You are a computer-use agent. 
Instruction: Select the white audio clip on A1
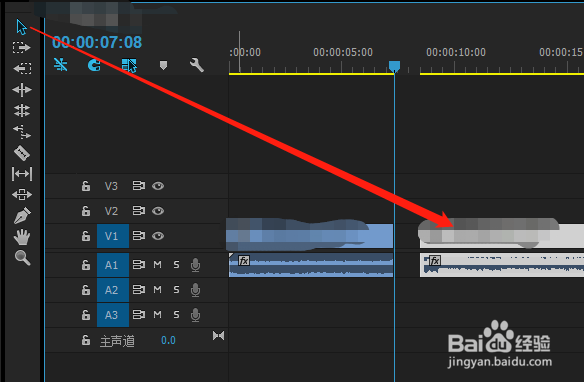point(502,265)
